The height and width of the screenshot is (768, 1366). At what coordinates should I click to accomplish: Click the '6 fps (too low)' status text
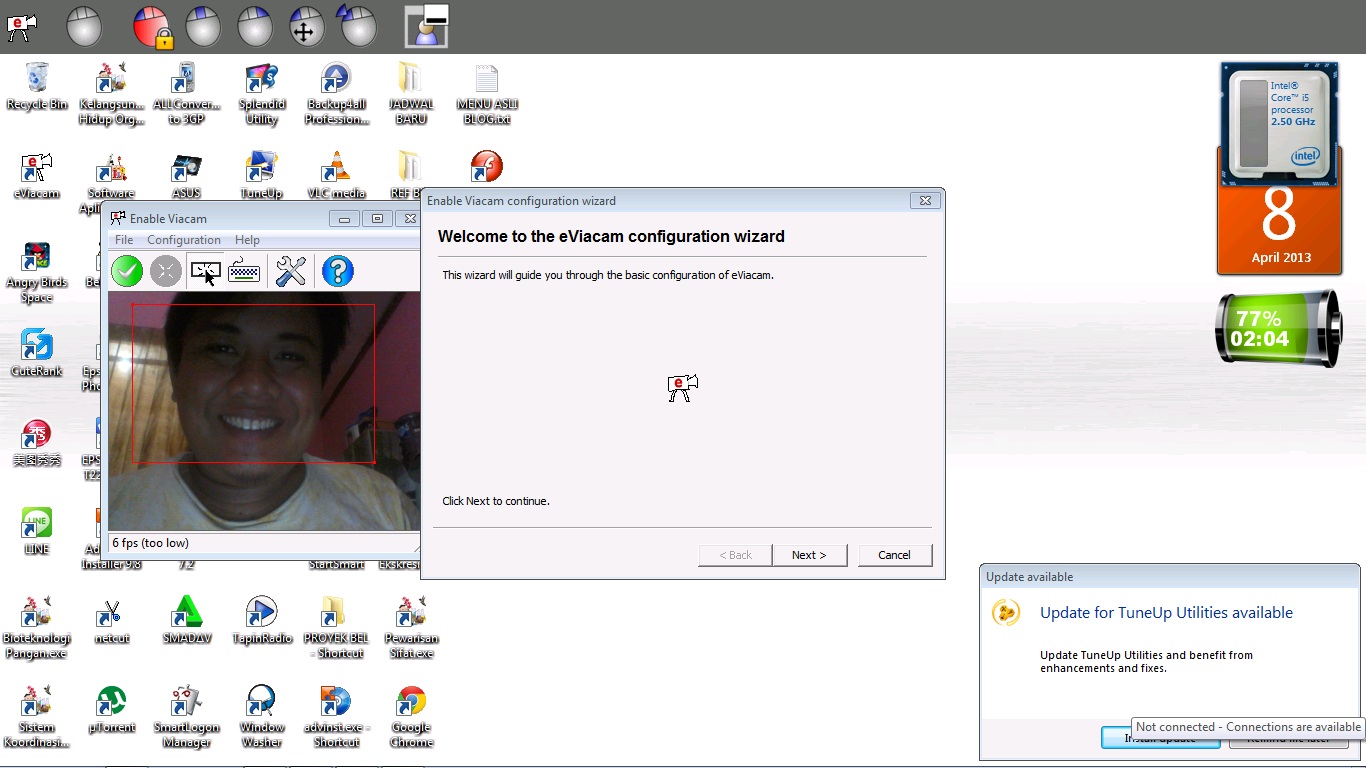[150, 543]
